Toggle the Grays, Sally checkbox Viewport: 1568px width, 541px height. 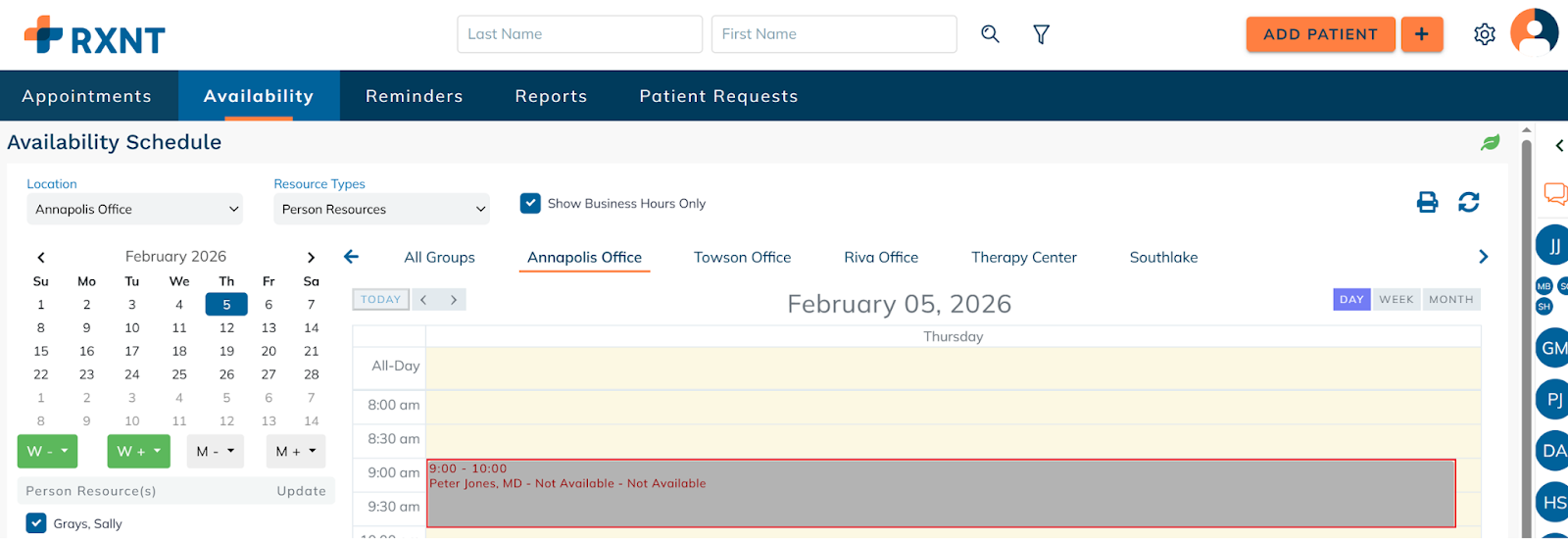tap(36, 523)
